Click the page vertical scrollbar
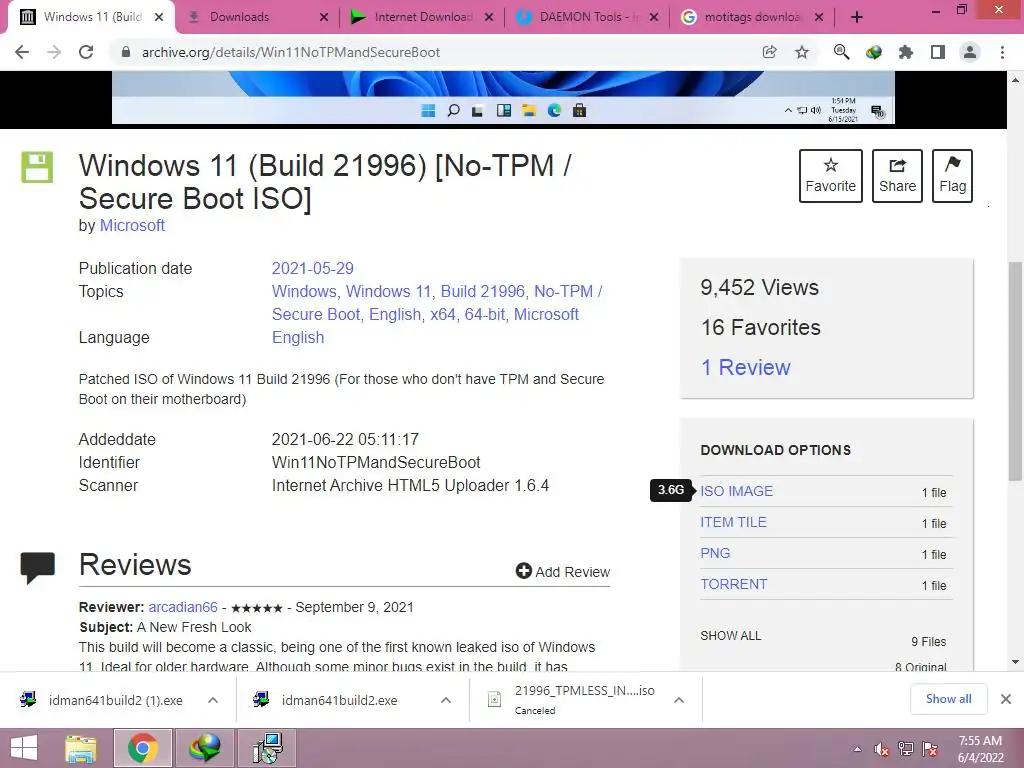 pos(1015,371)
